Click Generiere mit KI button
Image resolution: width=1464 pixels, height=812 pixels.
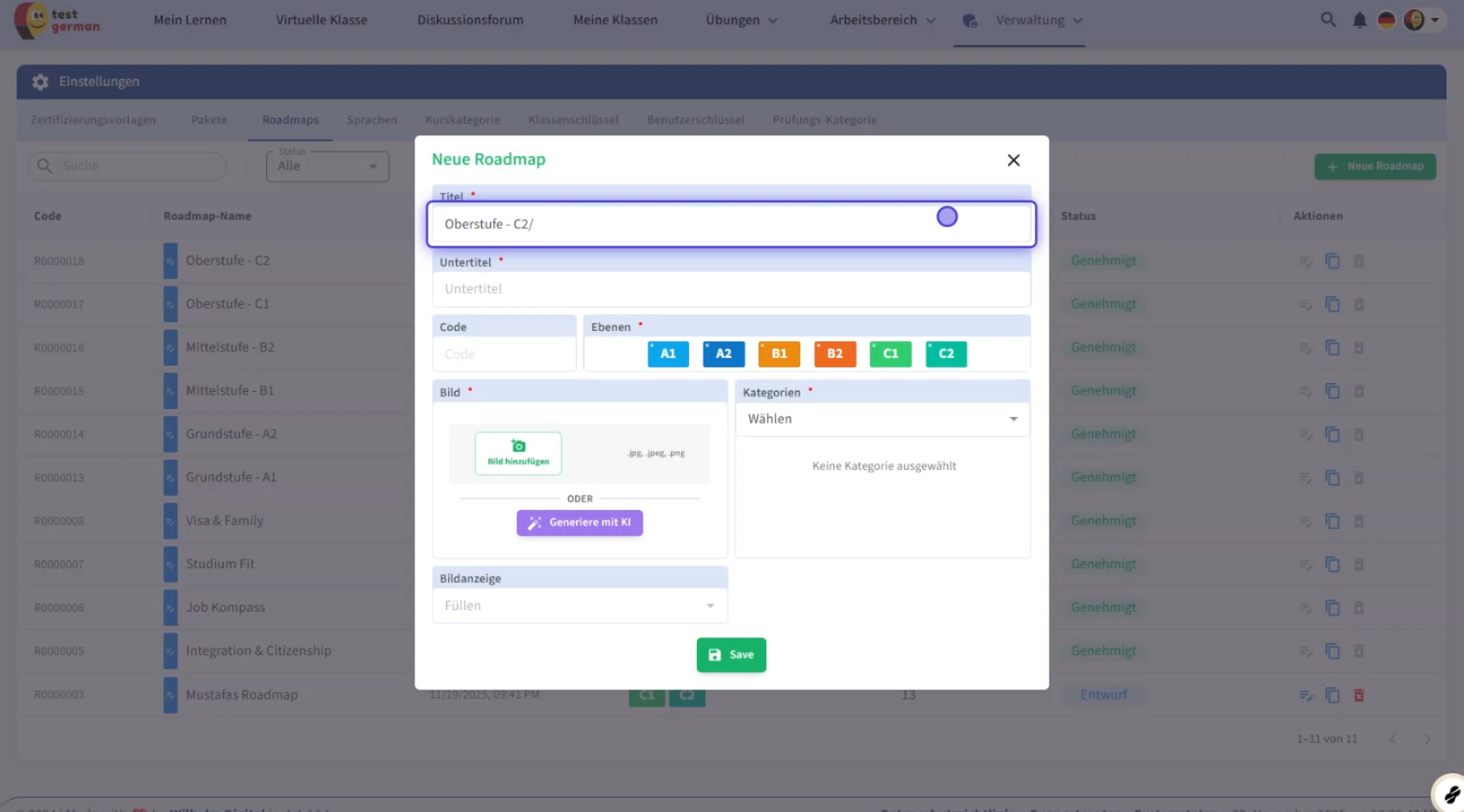click(x=579, y=523)
